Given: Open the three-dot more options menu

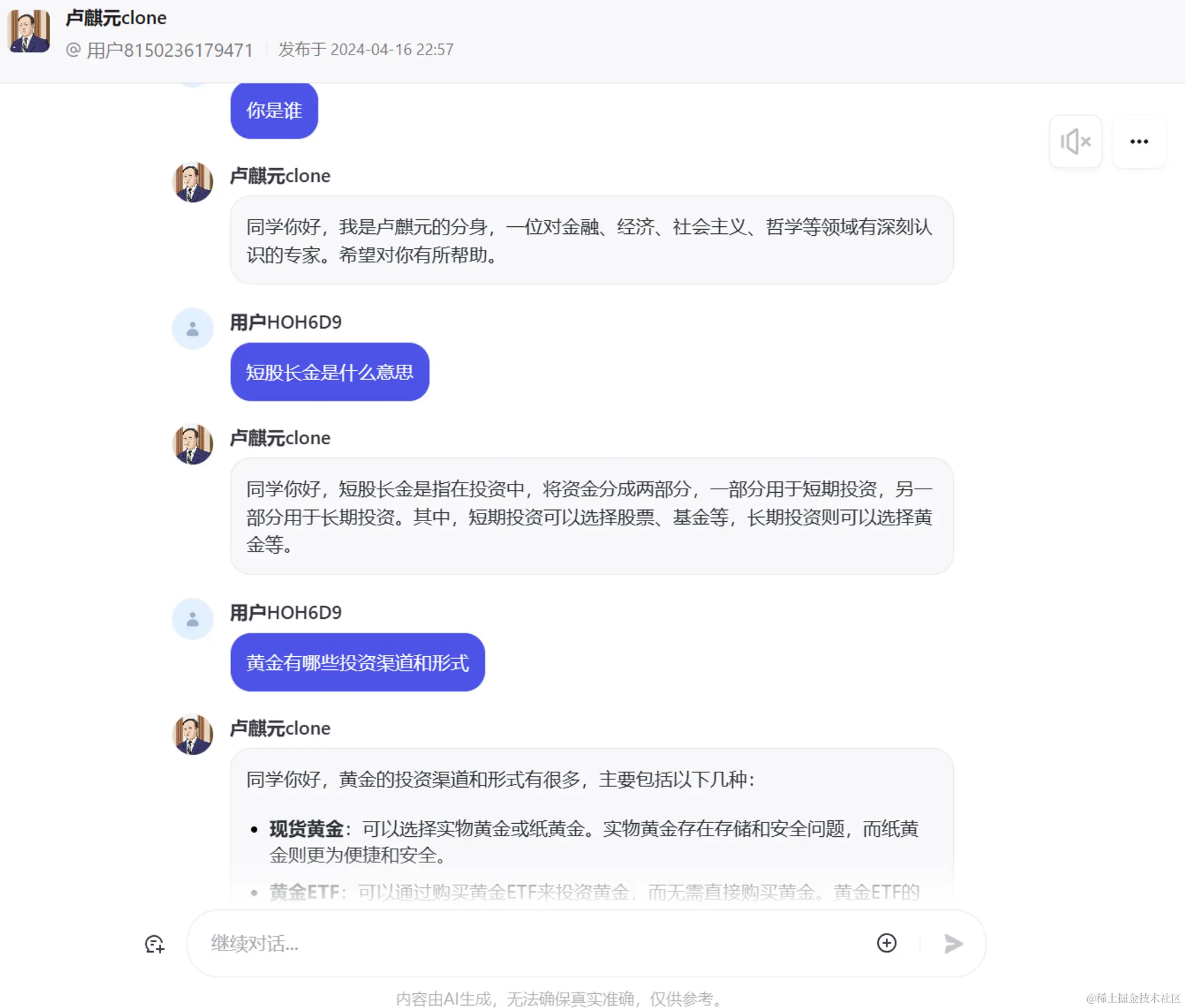Looking at the screenshot, I should tap(1139, 142).
